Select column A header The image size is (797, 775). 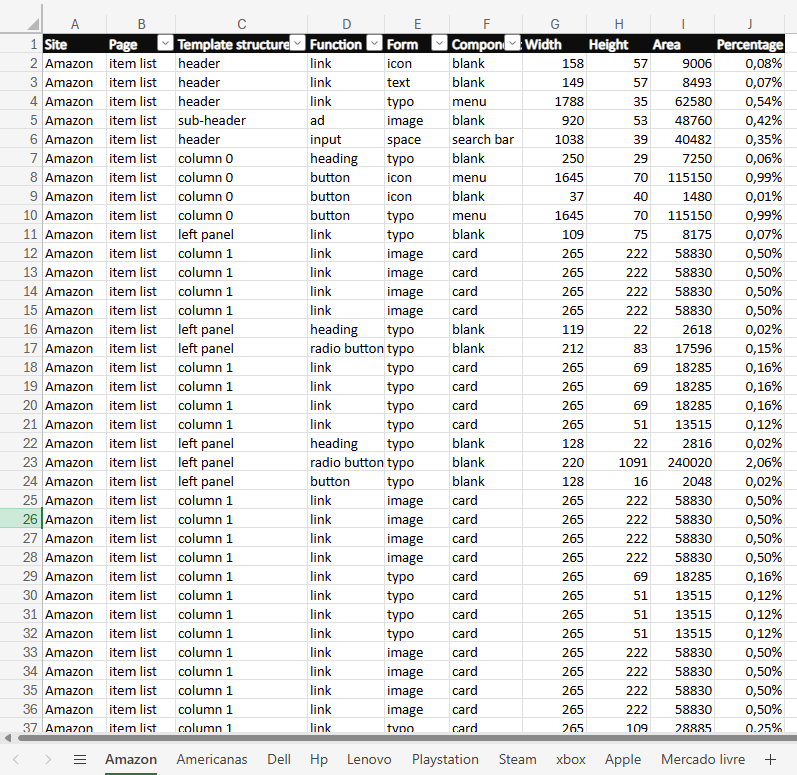coord(75,24)
